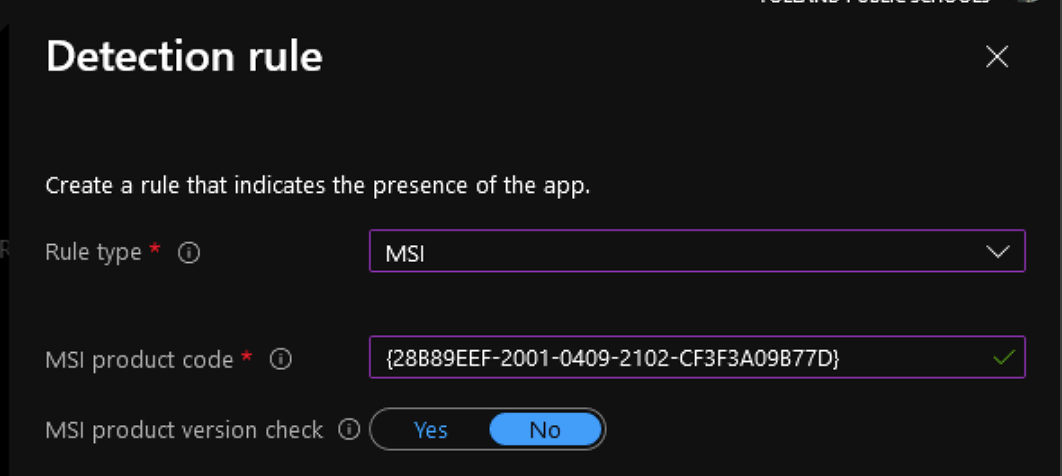Click red required asterisk next to MSI product code
Viewport: 1062px width, 476px height.
(x=247, y=355)
